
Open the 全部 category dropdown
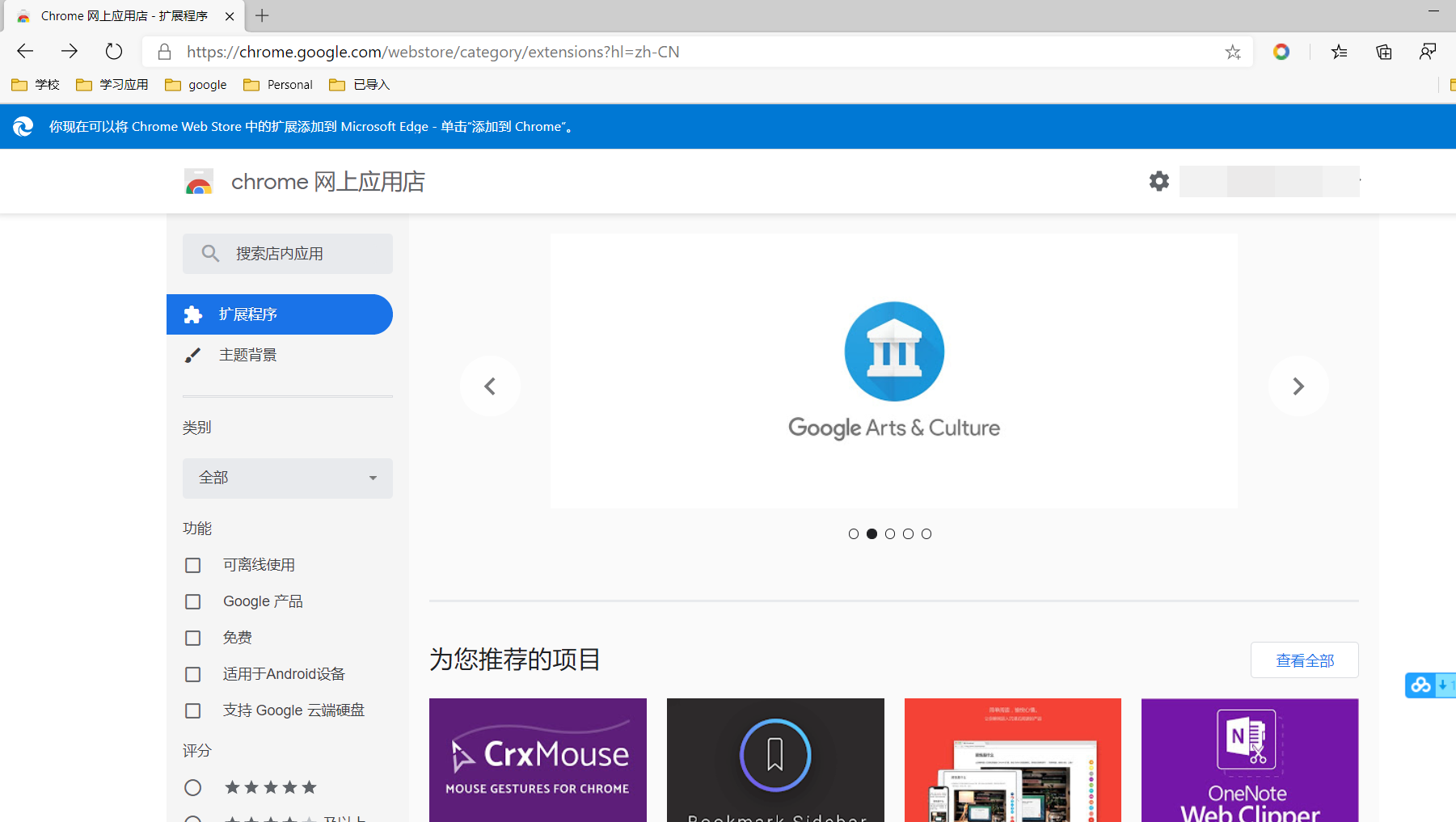tap(287, 478)
